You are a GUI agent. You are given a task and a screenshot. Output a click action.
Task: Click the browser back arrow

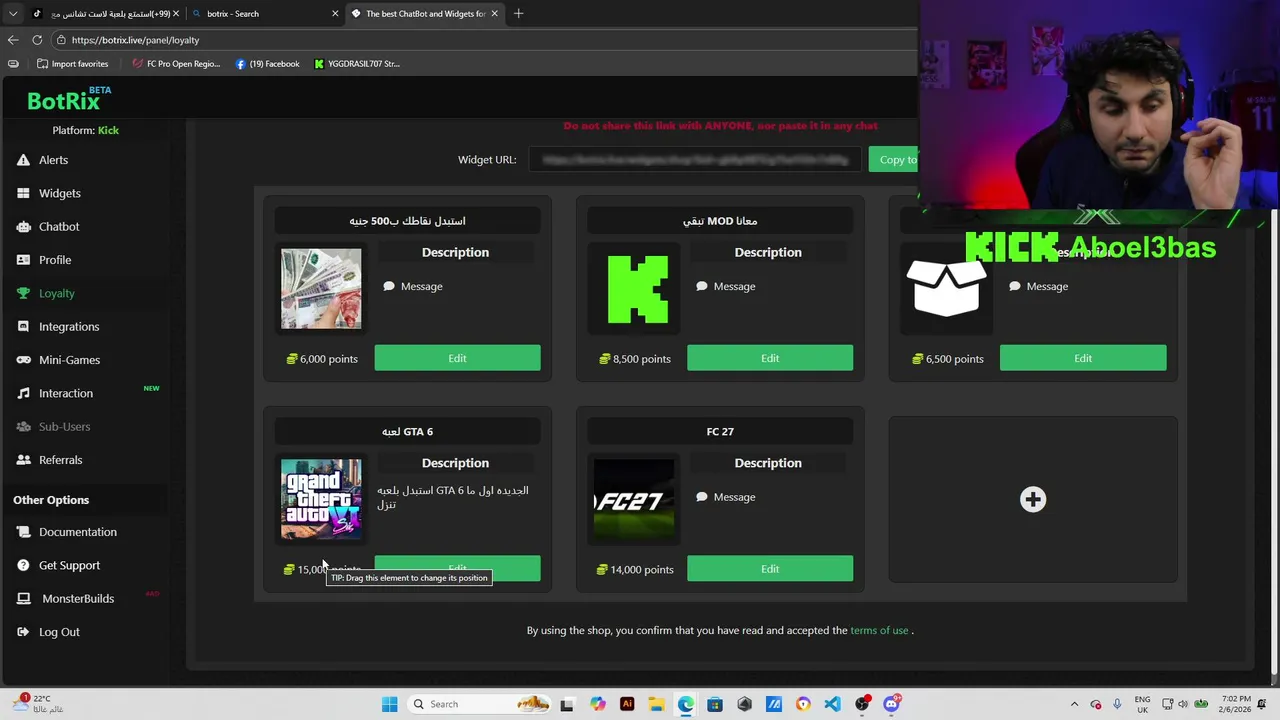pyautogui.click(x=13, y=40)
